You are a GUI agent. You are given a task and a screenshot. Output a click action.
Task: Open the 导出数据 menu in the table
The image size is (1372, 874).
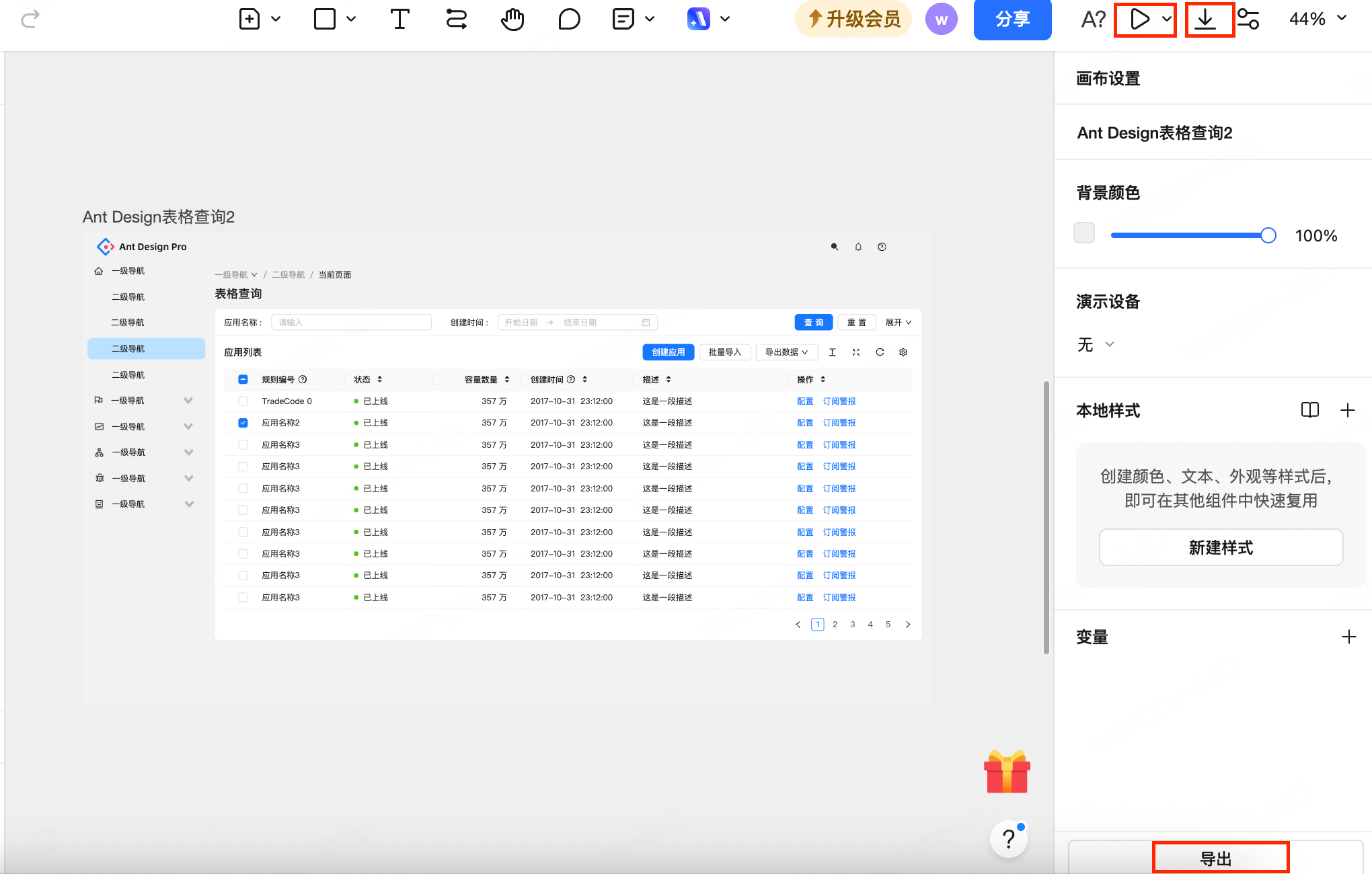(786, 352)
